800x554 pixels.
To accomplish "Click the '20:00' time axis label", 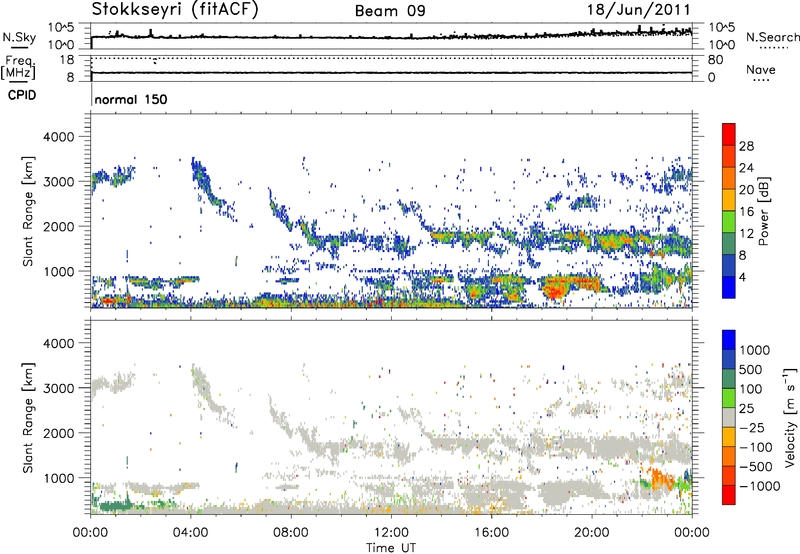I will (591, 533).
